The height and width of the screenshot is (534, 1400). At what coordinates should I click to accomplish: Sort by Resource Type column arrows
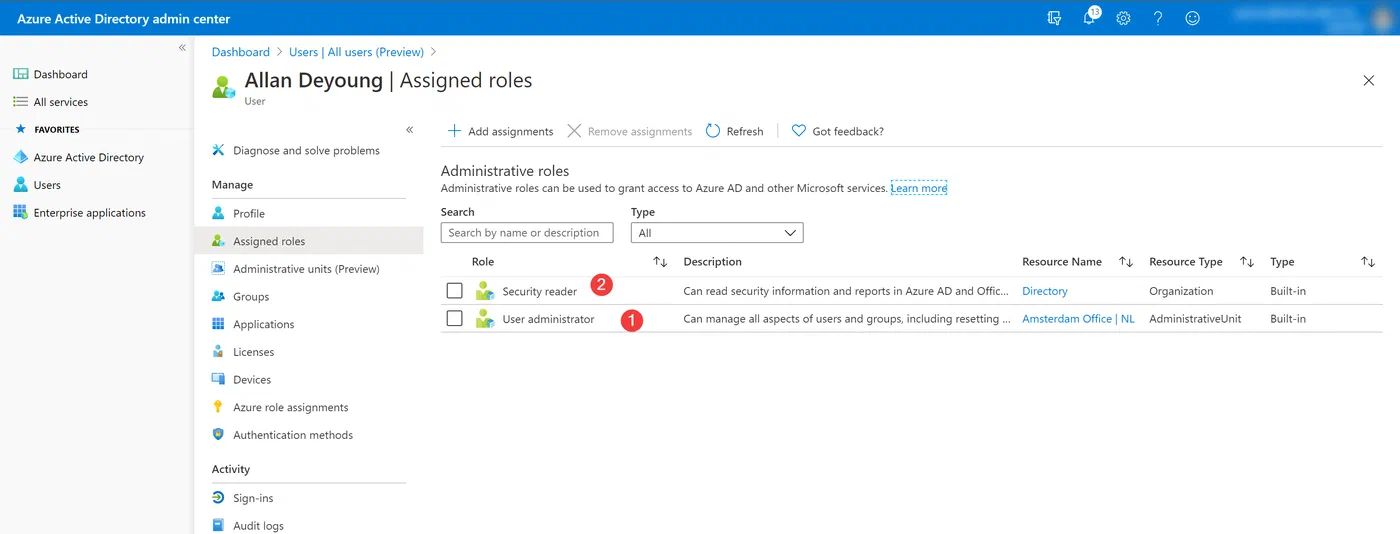tap(1247, 262)
